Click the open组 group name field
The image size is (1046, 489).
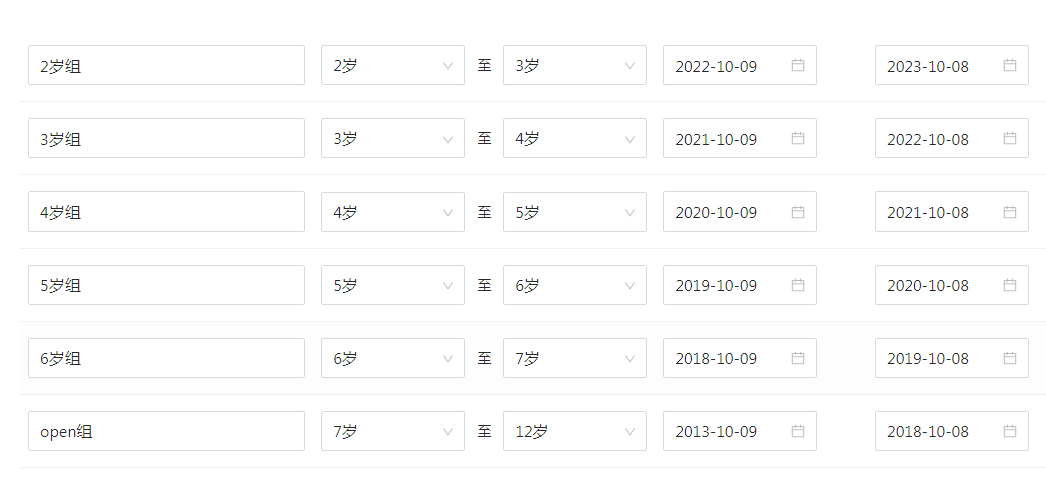166,431
